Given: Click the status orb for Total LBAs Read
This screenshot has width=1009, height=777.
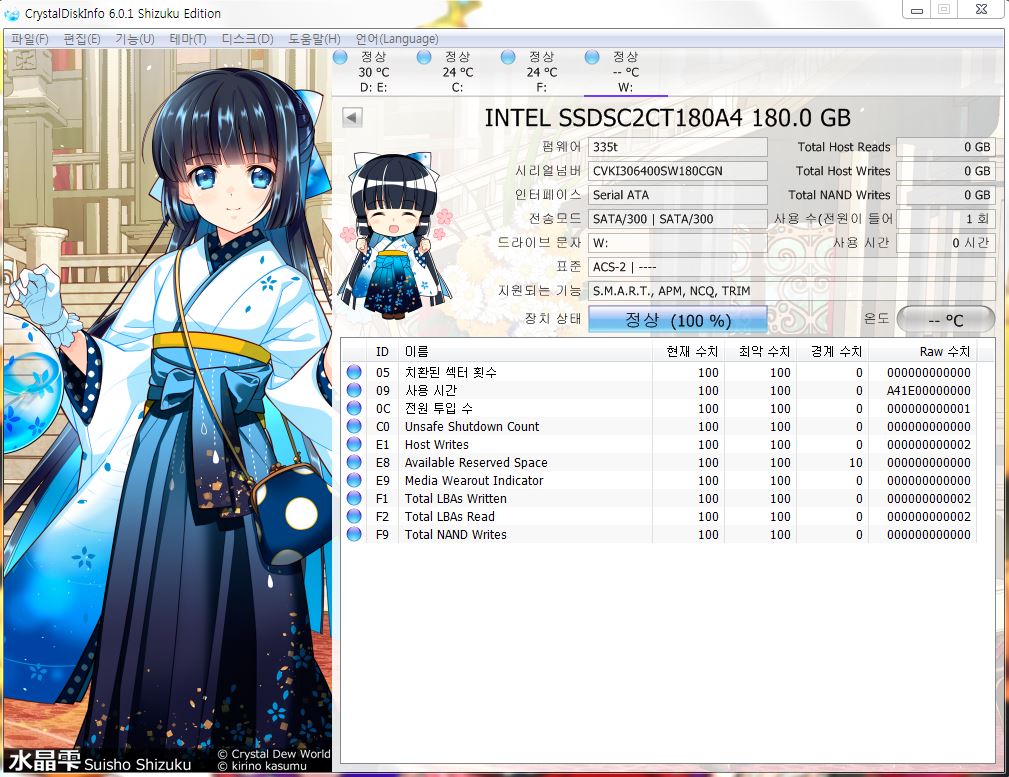Looking at the screenshot, I should pyautogui.click(x=354, y=516).
